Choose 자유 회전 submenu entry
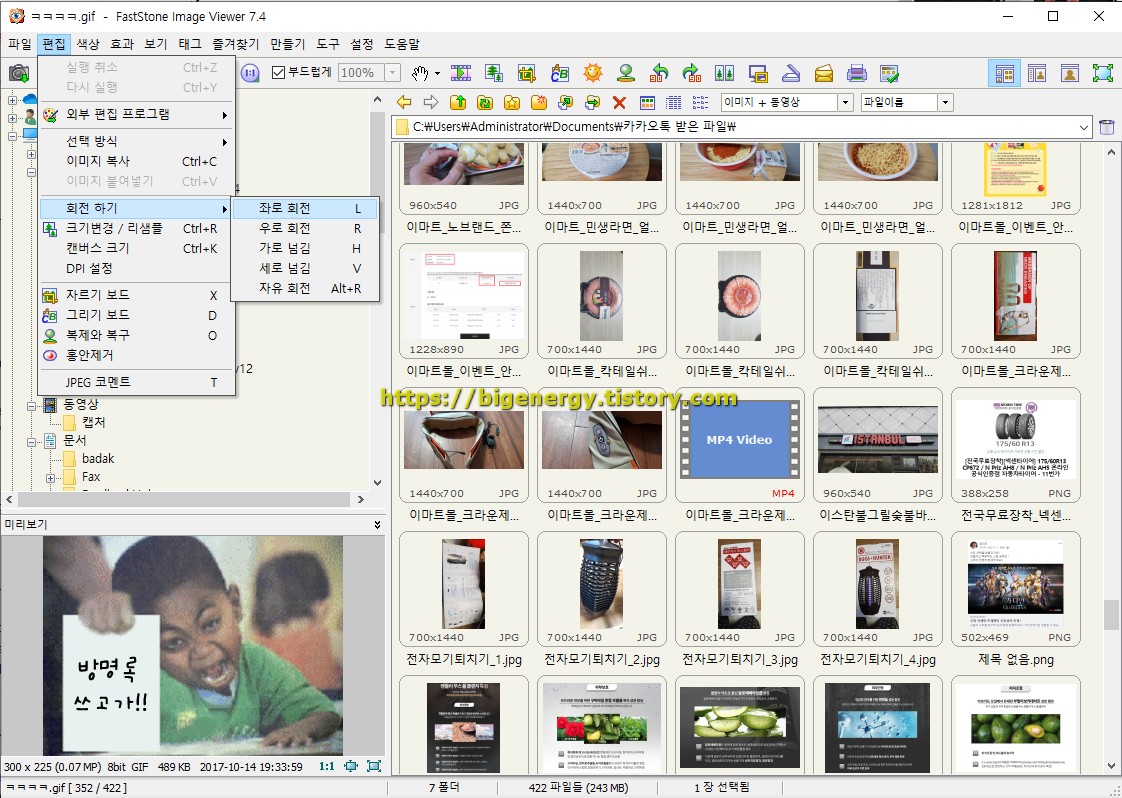 (306, 288)
